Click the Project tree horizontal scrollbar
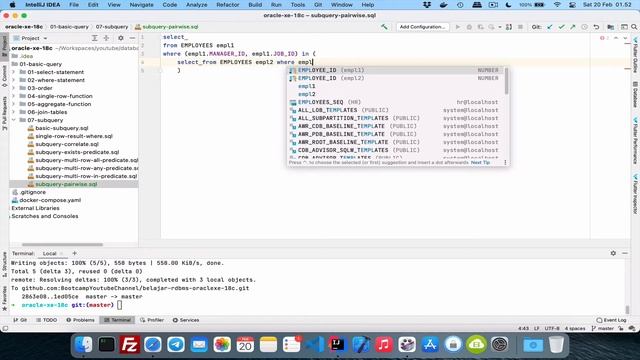Viewport: 640px width, 360px height. click(x=62, y=244)
